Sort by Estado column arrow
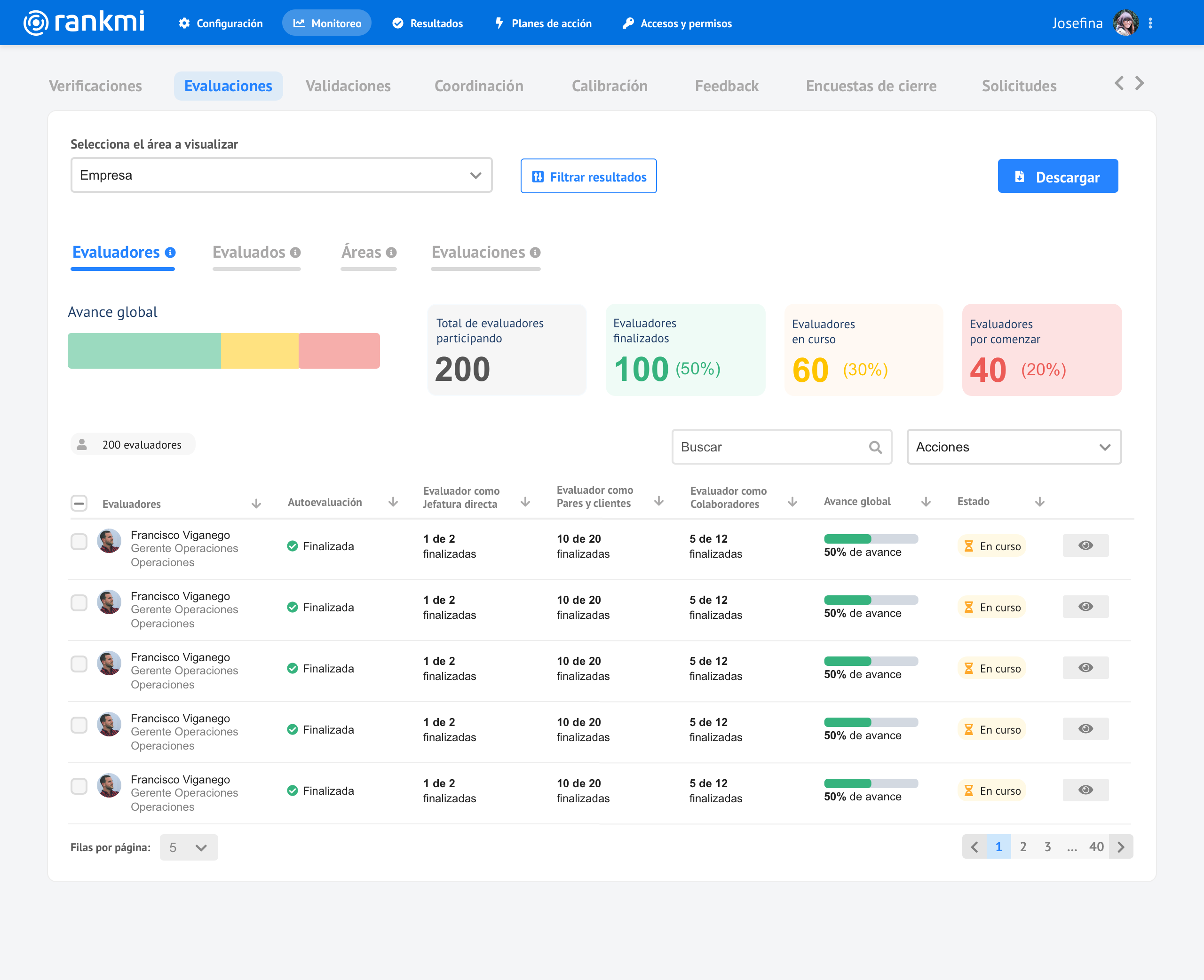The height and width of the screenshot is (980, 1204). (1040, 502)
